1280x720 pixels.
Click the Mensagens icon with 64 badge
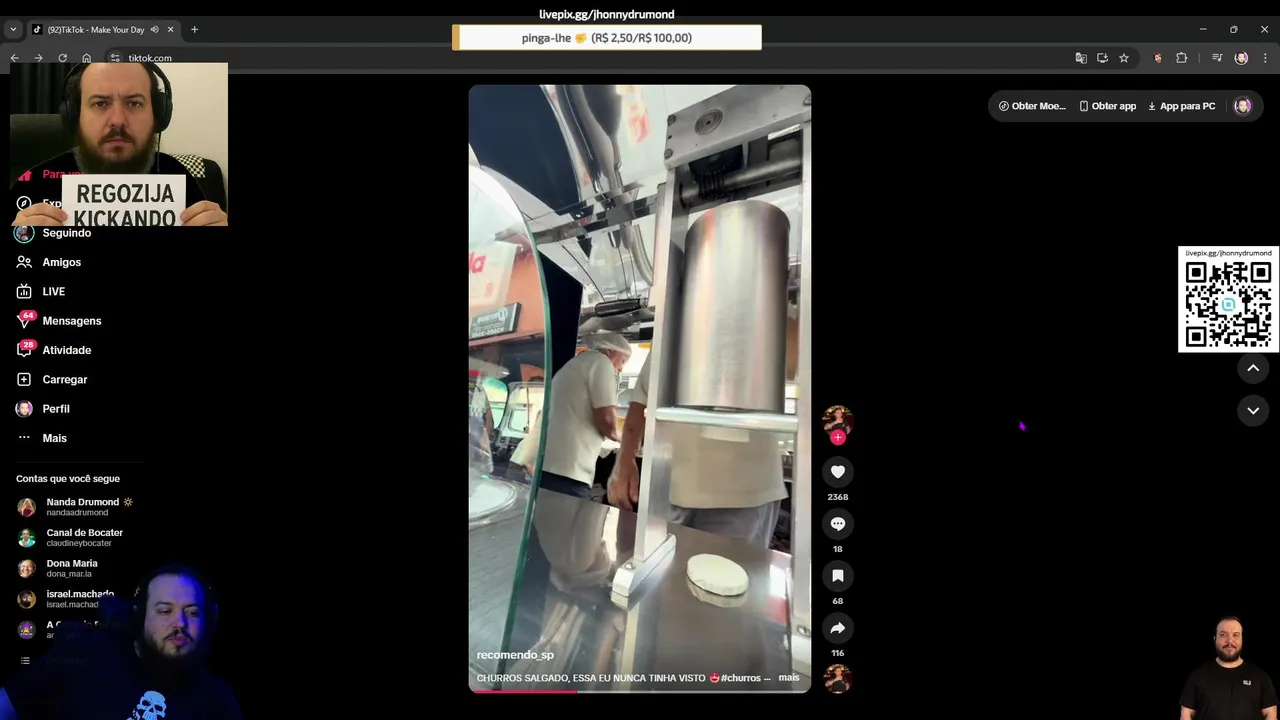coord(24,321)
